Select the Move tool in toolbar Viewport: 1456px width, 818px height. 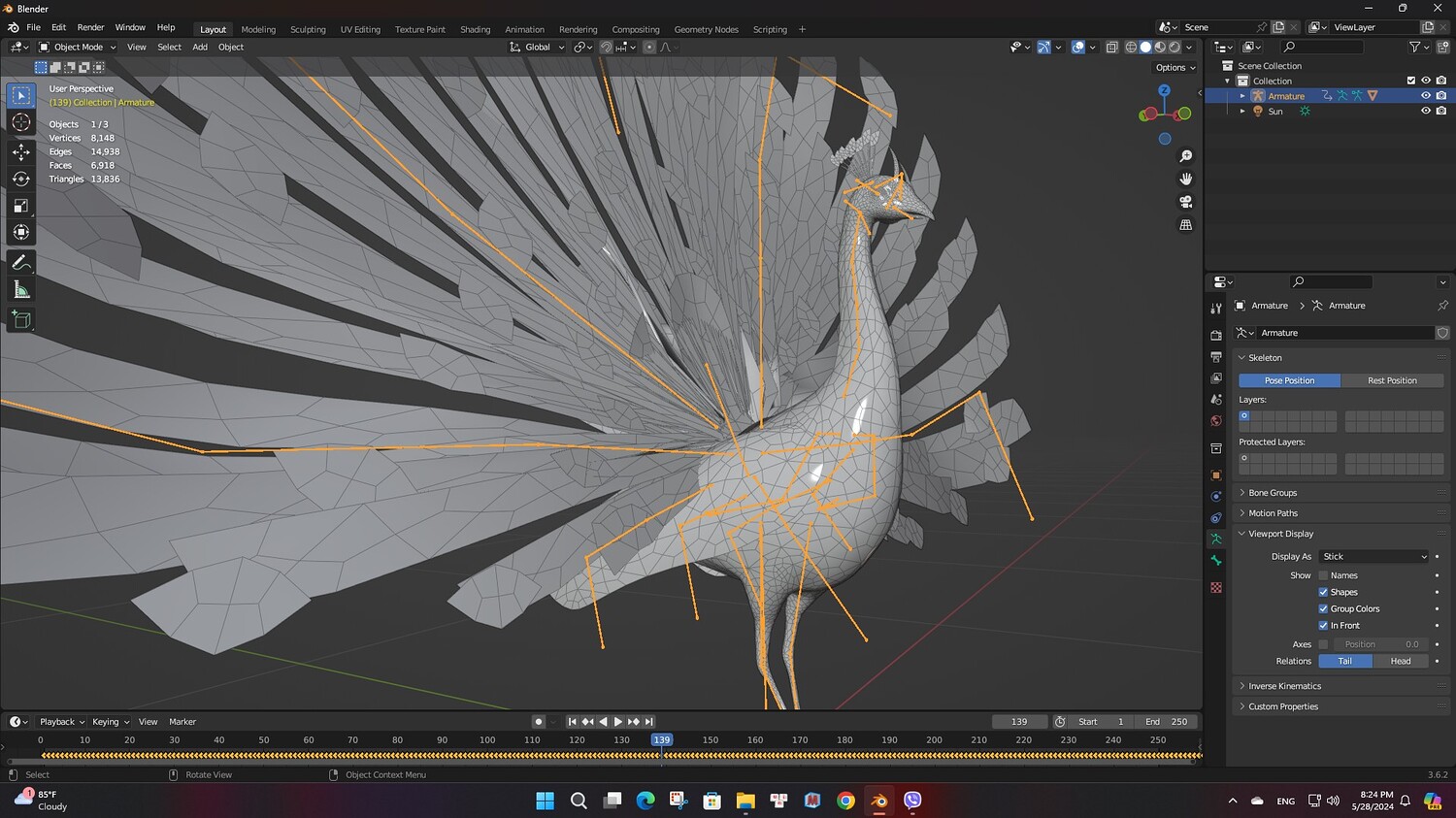click(21, 151)
